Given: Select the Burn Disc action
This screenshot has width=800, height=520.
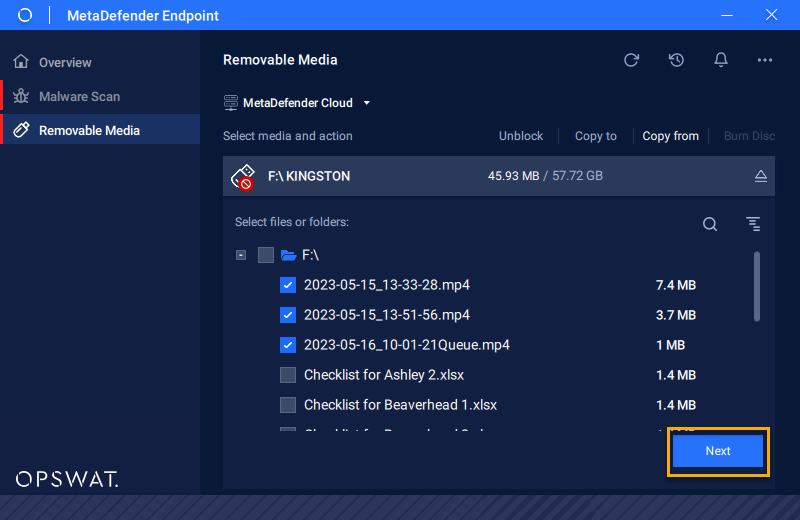Looking at the screenshot, I should coord(749,136).
